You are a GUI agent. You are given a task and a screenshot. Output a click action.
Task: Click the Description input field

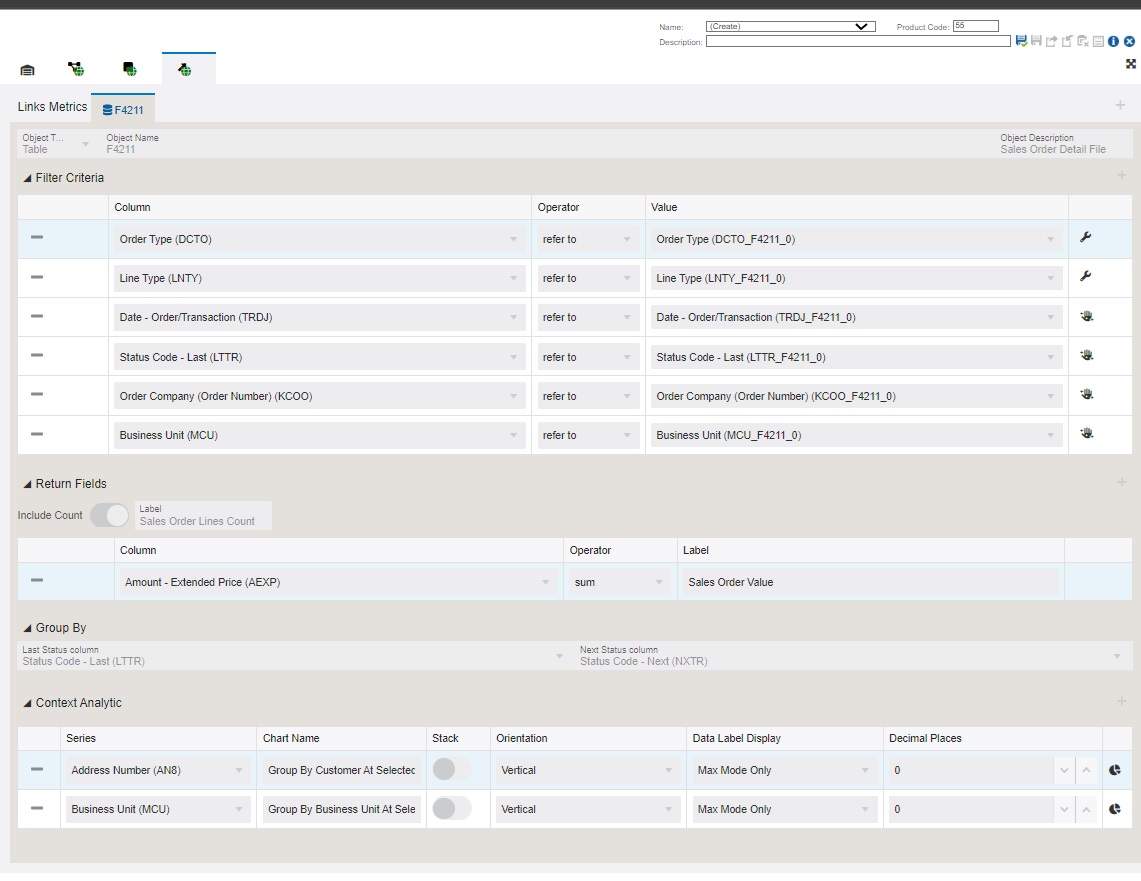[x=857, y=42]
